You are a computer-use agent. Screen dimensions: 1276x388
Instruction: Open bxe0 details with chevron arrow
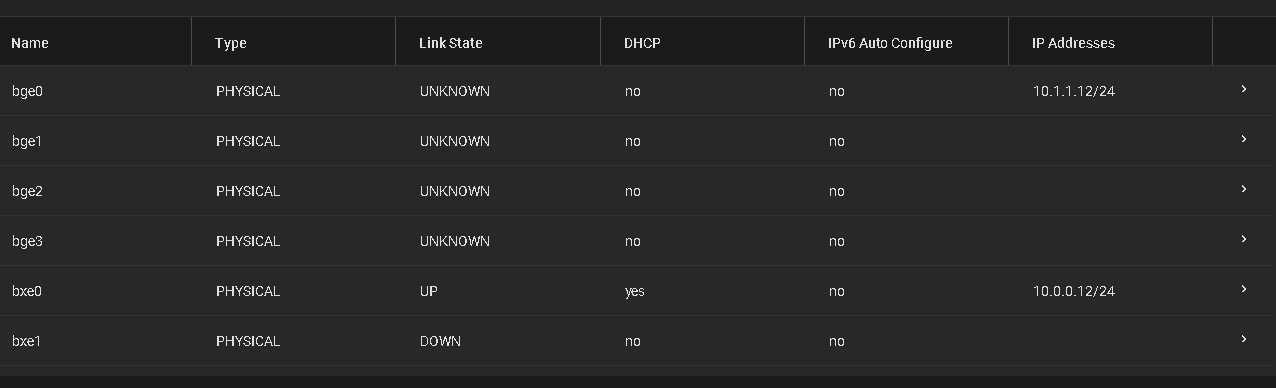tap(1243, 290)
